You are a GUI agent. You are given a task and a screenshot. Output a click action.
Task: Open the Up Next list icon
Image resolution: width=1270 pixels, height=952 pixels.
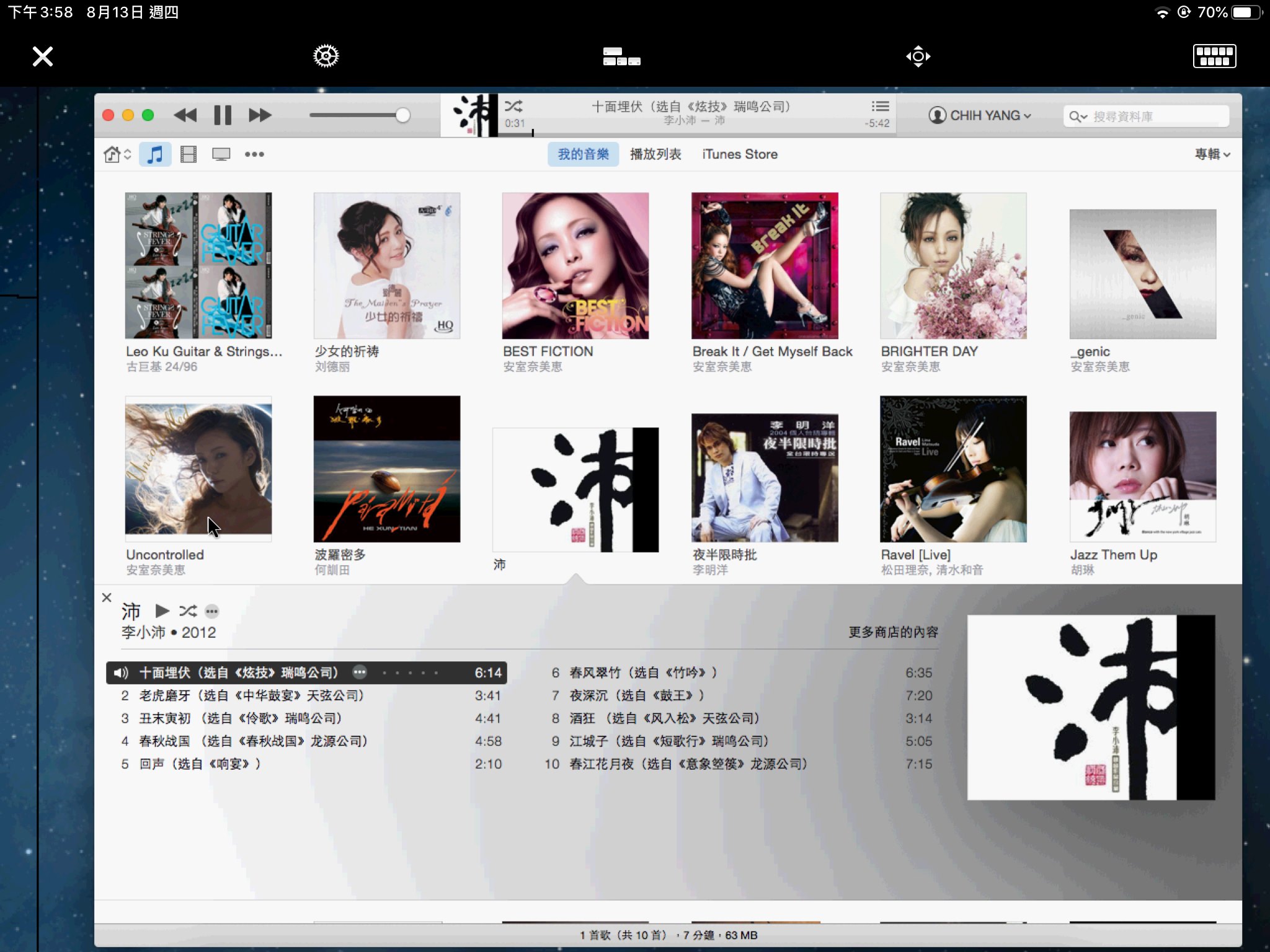pos(880,106)
